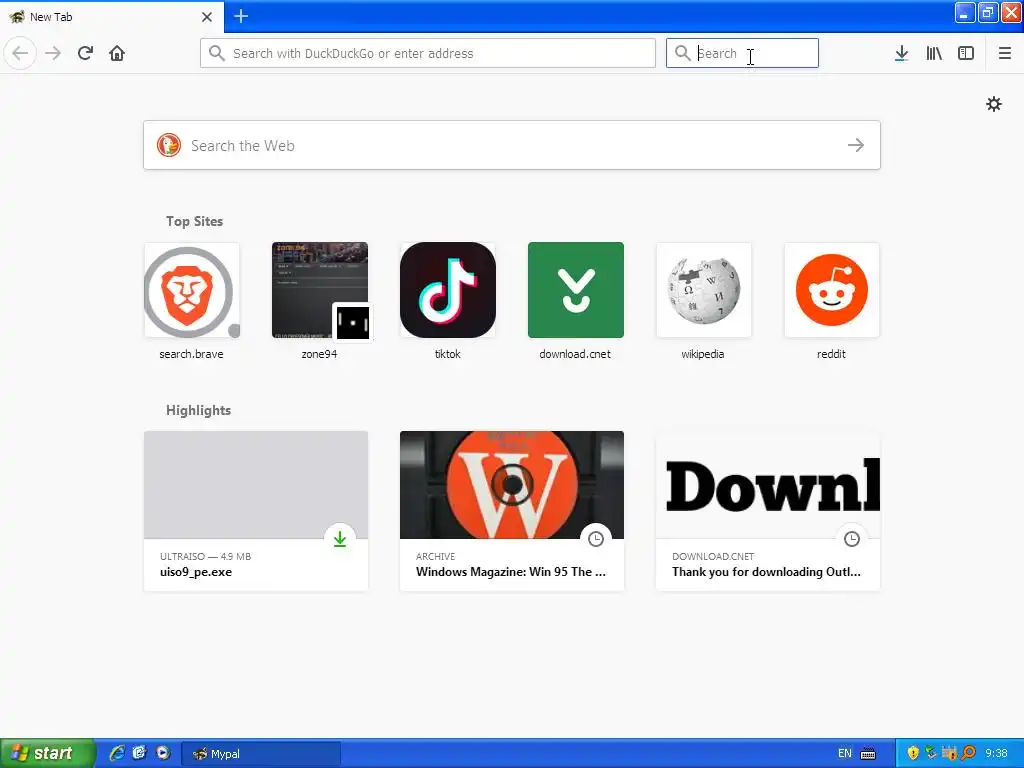Screen dimensions: 1024x768
Task: Click the Highlights heading
Action: click(198, 410)
